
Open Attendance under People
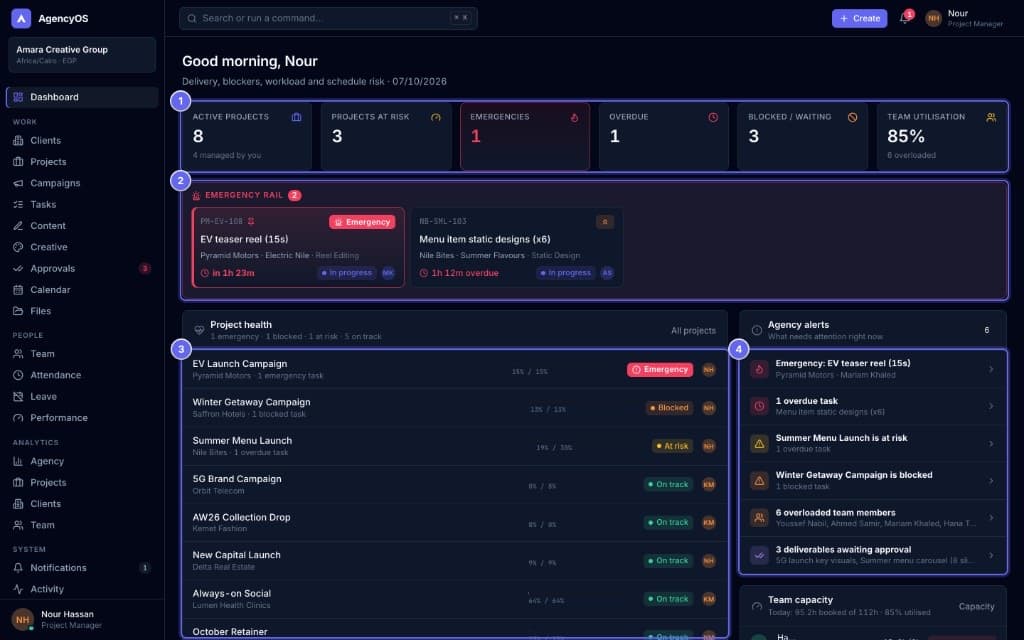[x=82, y=375]
